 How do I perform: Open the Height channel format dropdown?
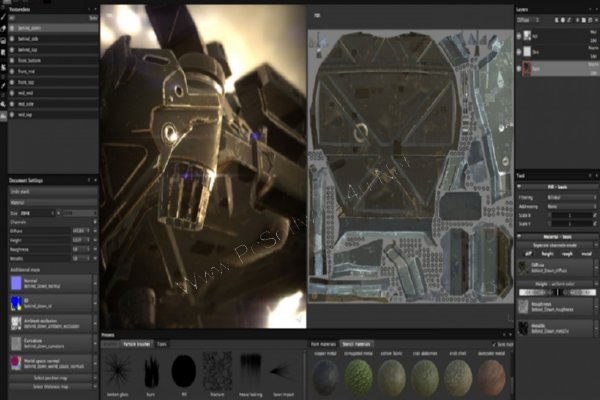pos(81,240)
